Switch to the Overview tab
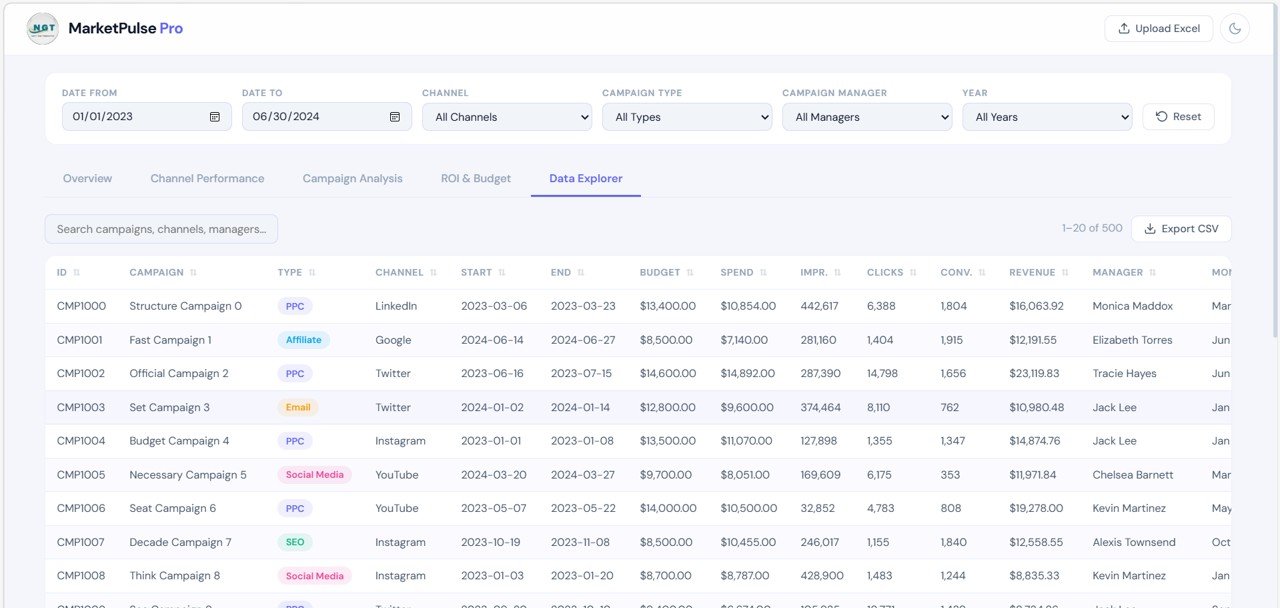 pos(87,178)
